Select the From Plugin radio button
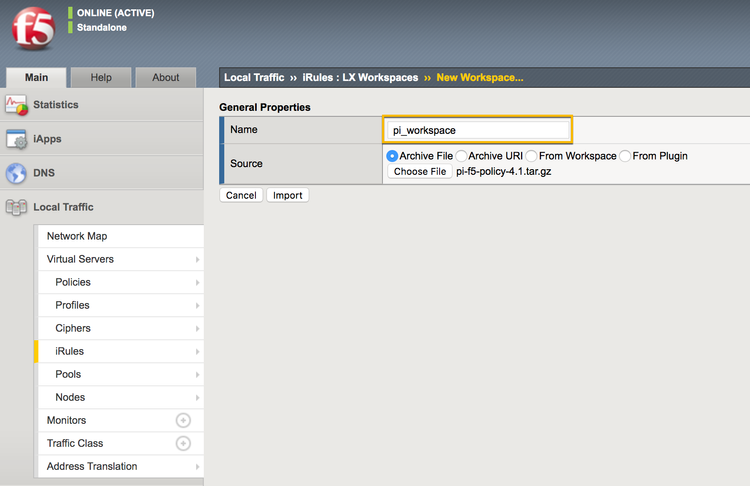750x486 pixels. (x=625, y=156)
